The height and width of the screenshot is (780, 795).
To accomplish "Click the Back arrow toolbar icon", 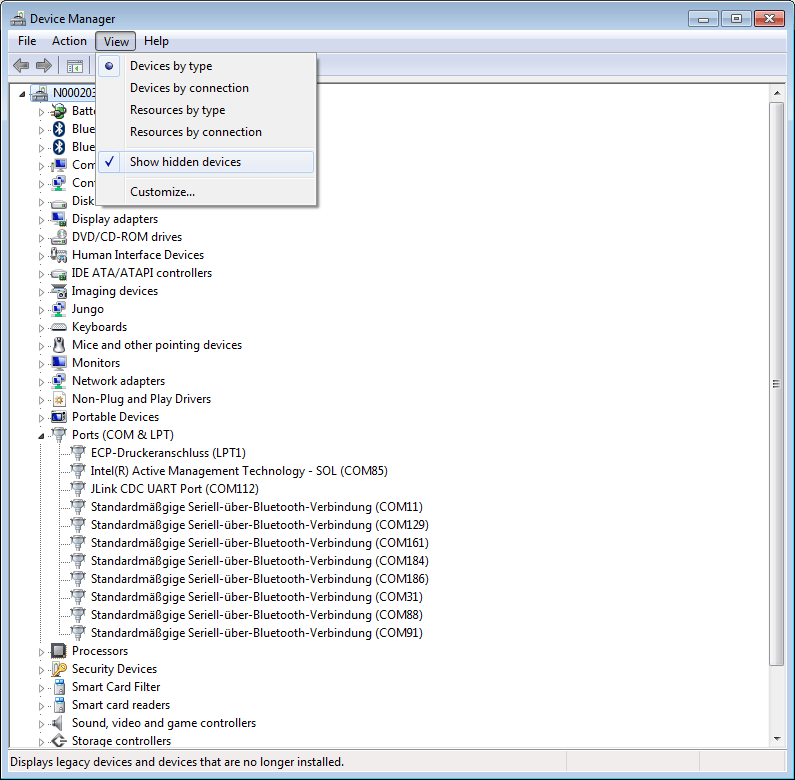I will [x=21, y=66].
